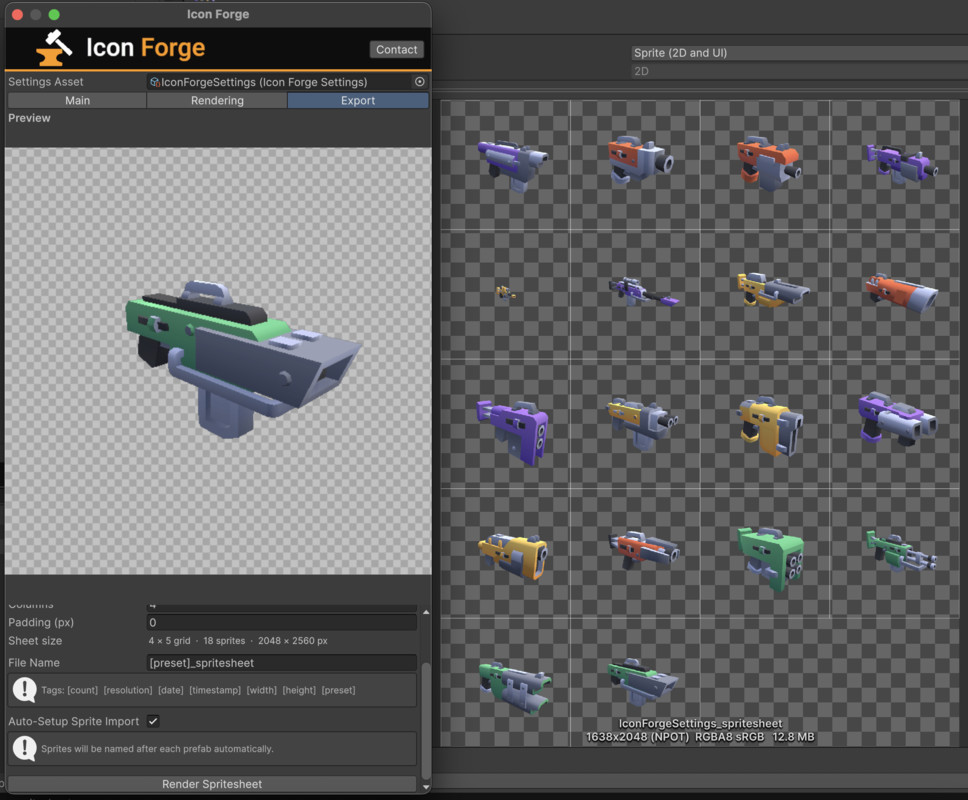Select yellow-gray shotgun sprite, second row
The image size is (968, 800).
772,290
